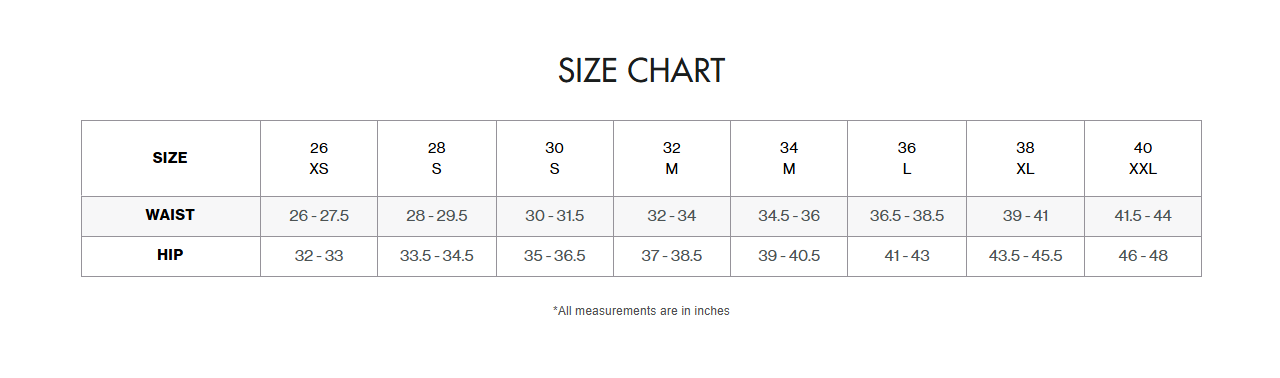
Task: Click hip value 46 - 48
Action: pyautogui.click(x=1143, y=256)
